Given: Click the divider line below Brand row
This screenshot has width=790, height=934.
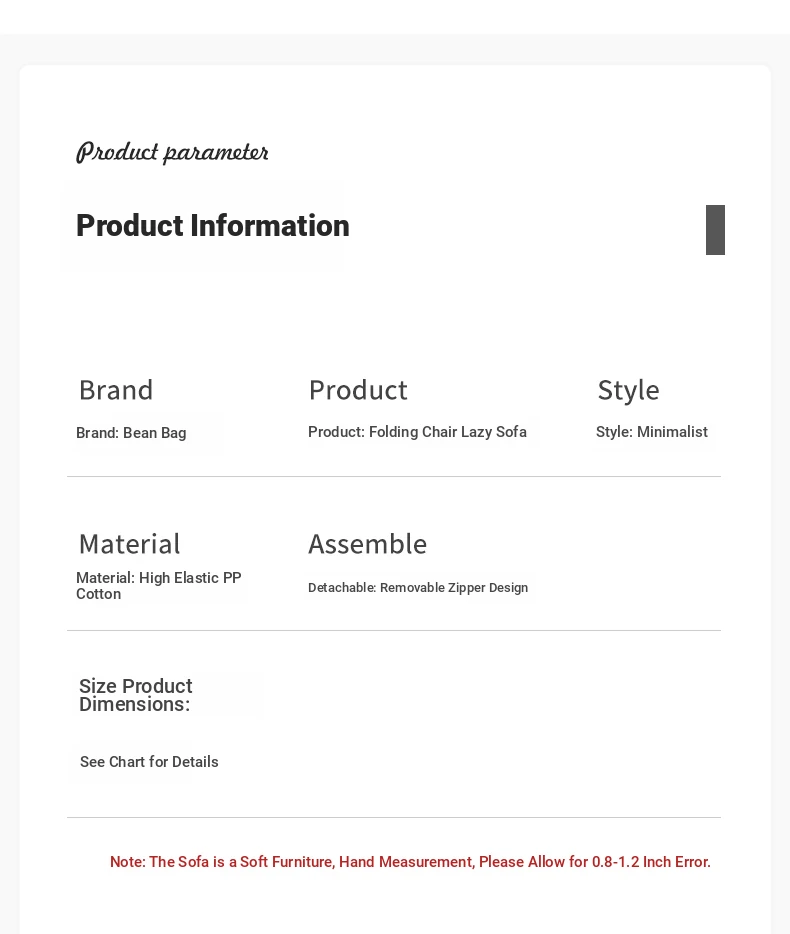Looking at the screenshot, I should click(394, 477).
